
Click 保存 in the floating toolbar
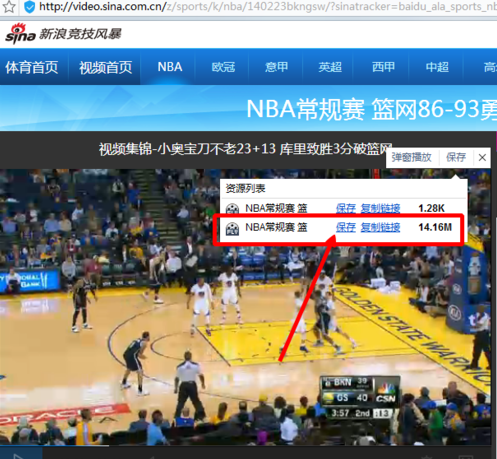point(456,157)
